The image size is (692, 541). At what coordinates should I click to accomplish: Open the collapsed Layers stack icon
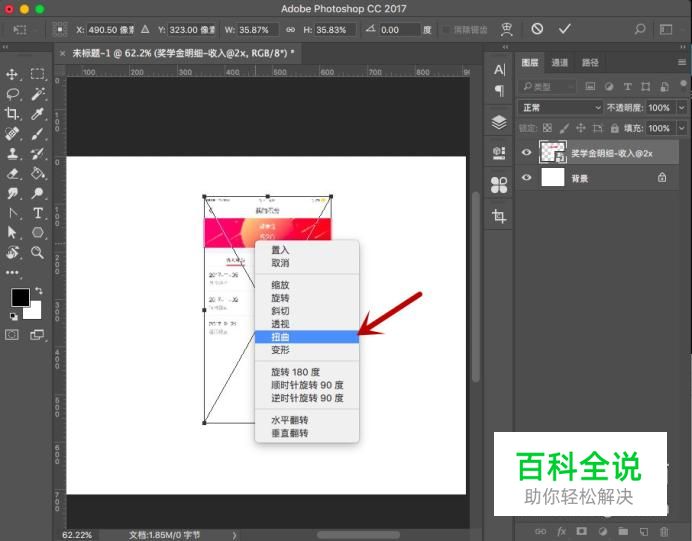click(499, 122)
